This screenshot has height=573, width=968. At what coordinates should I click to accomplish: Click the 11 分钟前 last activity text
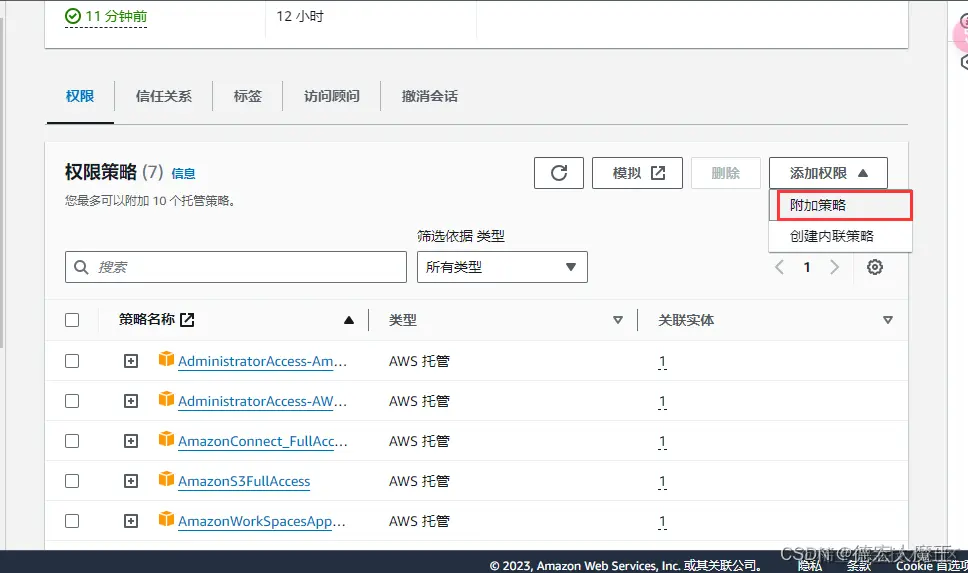click(116, 16)
